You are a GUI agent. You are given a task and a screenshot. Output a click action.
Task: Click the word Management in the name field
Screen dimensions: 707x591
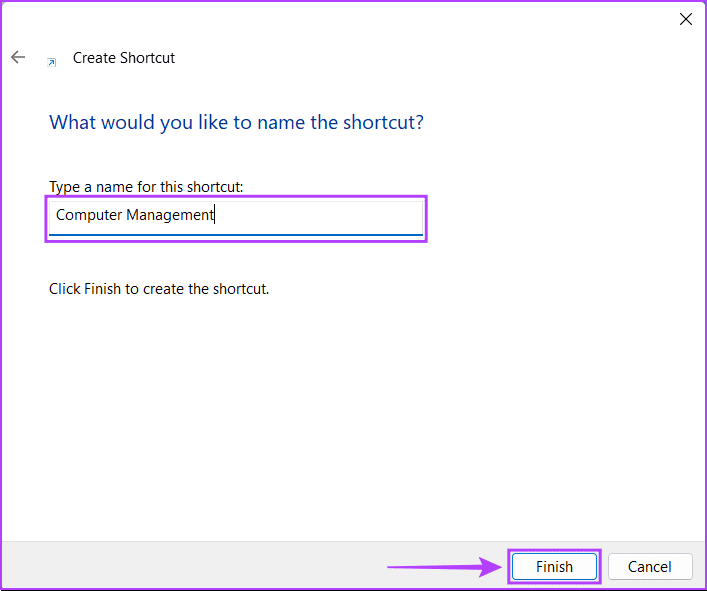(169, 215)
